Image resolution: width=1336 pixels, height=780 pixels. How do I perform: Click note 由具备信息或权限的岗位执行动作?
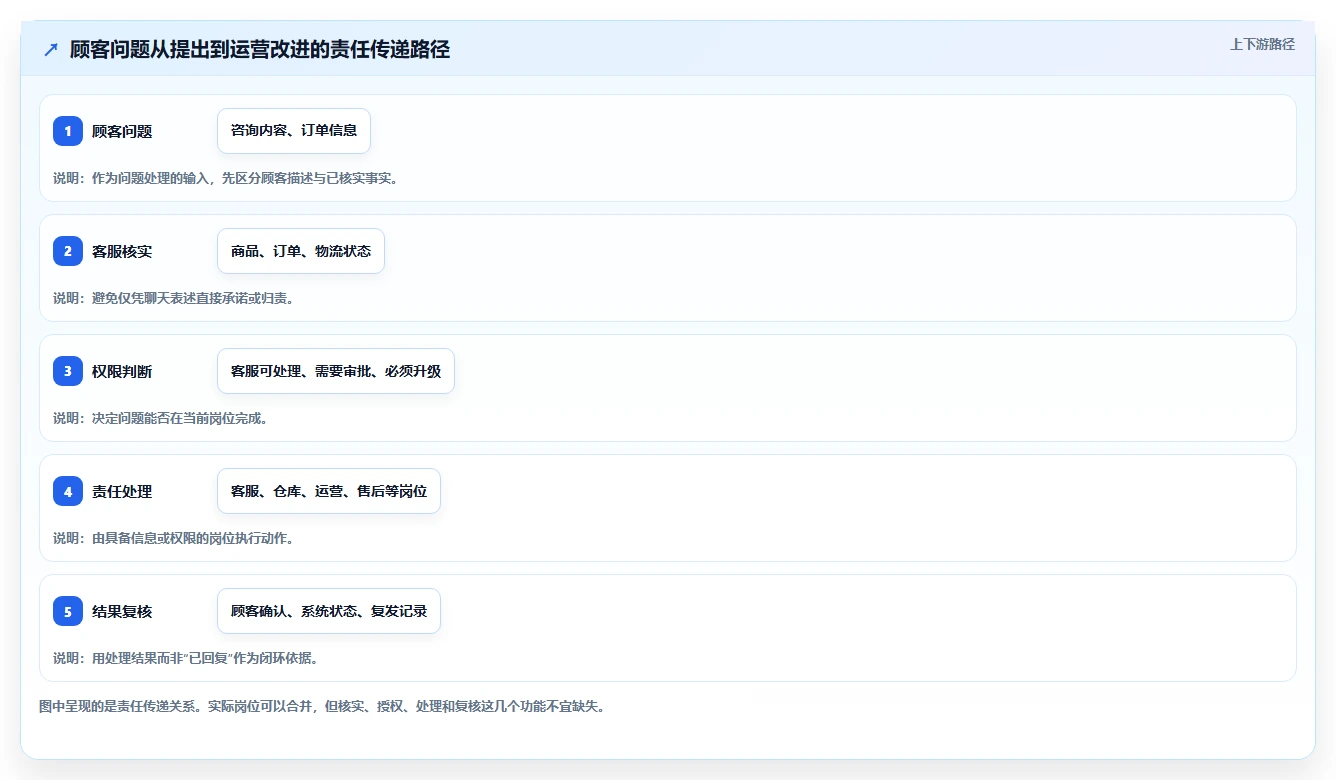[173, 538]
